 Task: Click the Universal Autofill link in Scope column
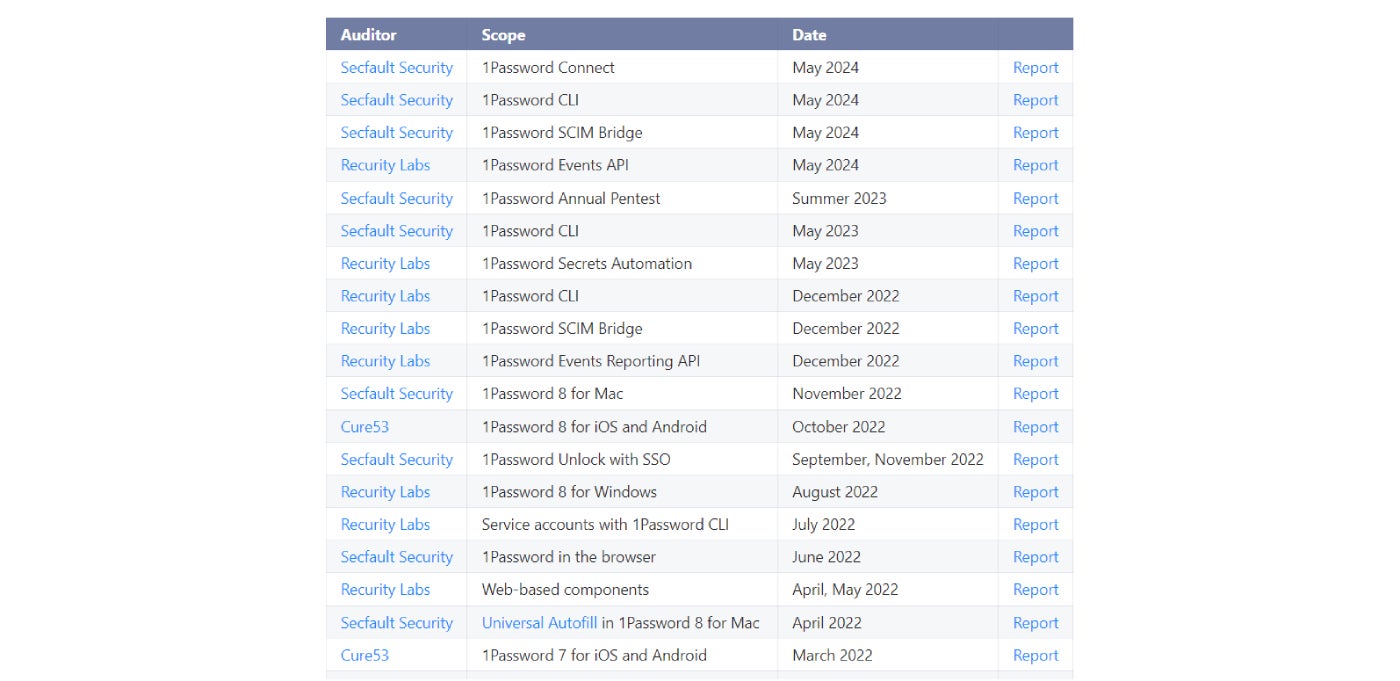point(539,622)
